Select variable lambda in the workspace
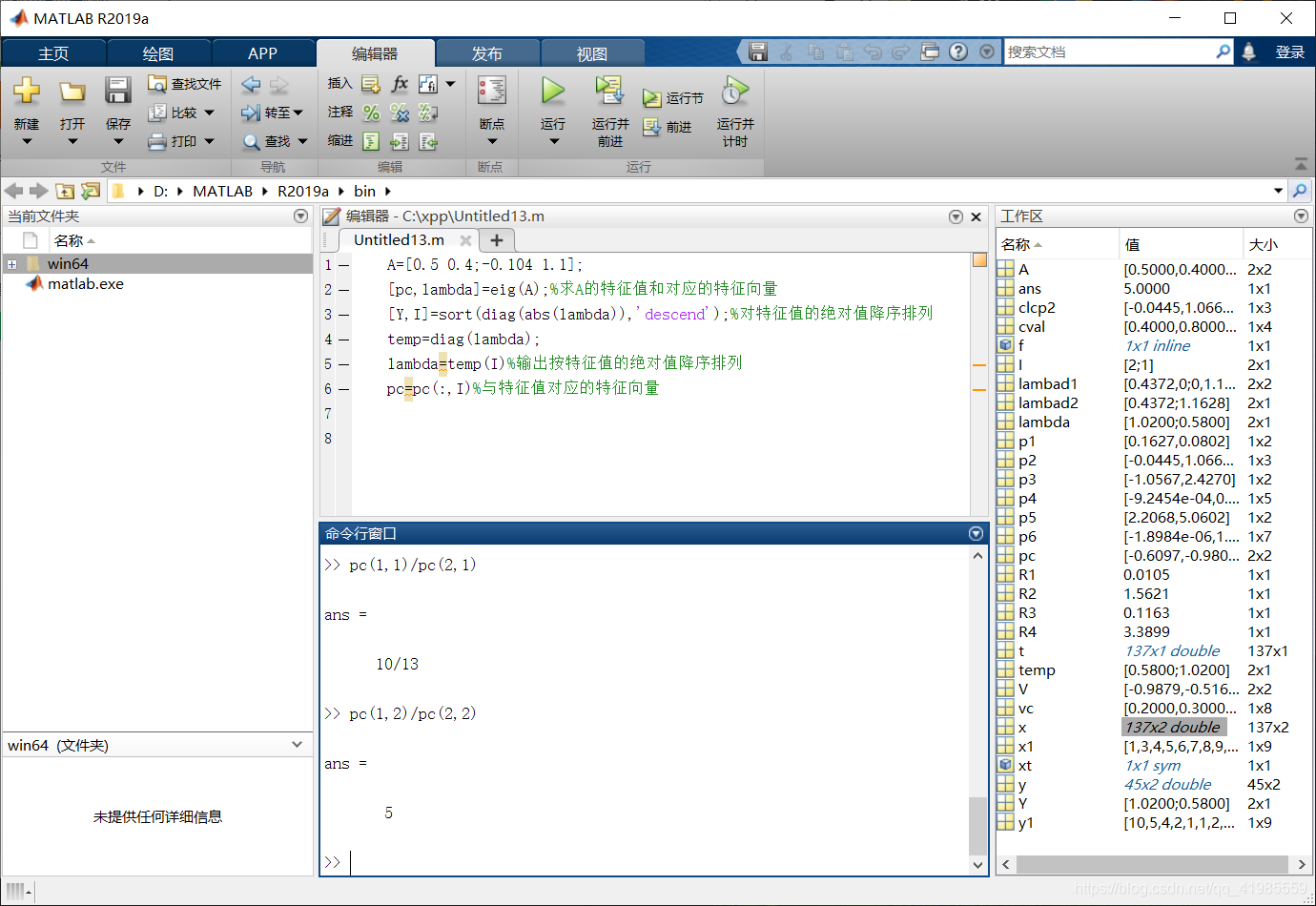 coord(1044,422)
